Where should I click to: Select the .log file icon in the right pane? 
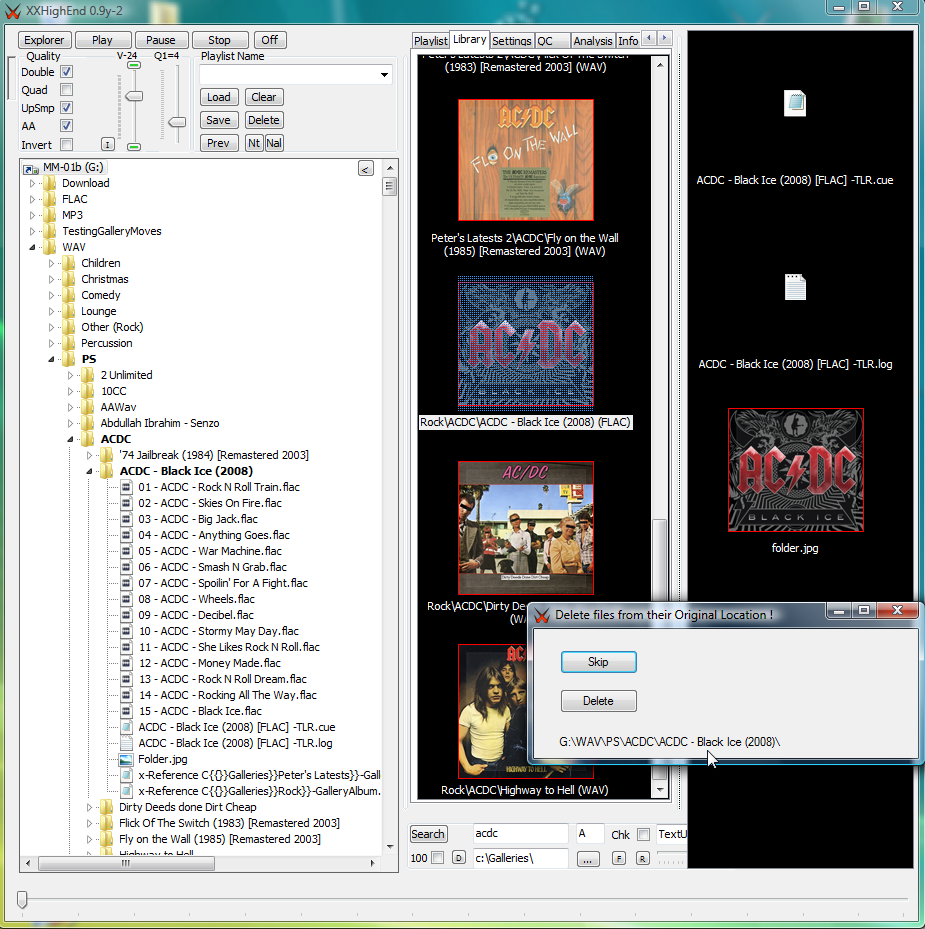pos(795,287)
